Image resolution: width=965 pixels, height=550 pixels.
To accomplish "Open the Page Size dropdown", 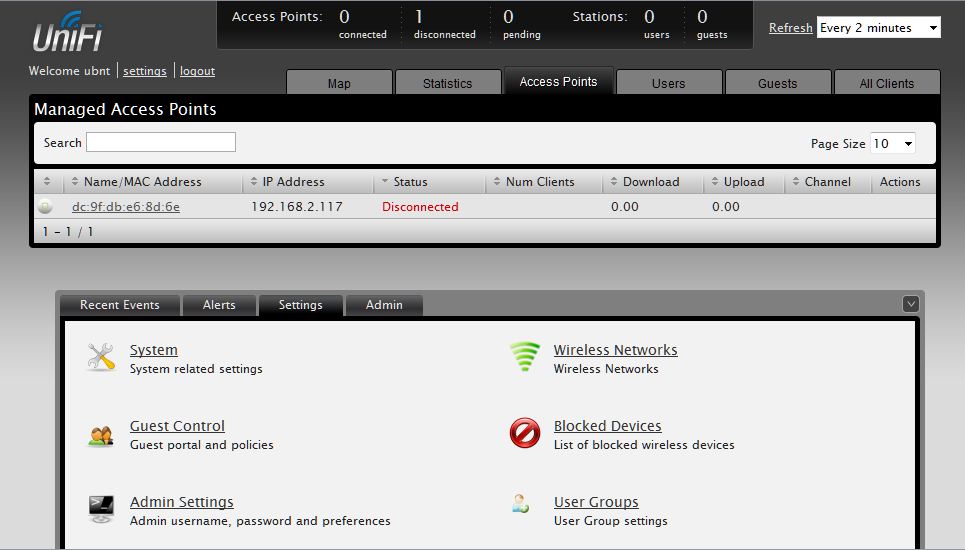I will pos(892,143).
